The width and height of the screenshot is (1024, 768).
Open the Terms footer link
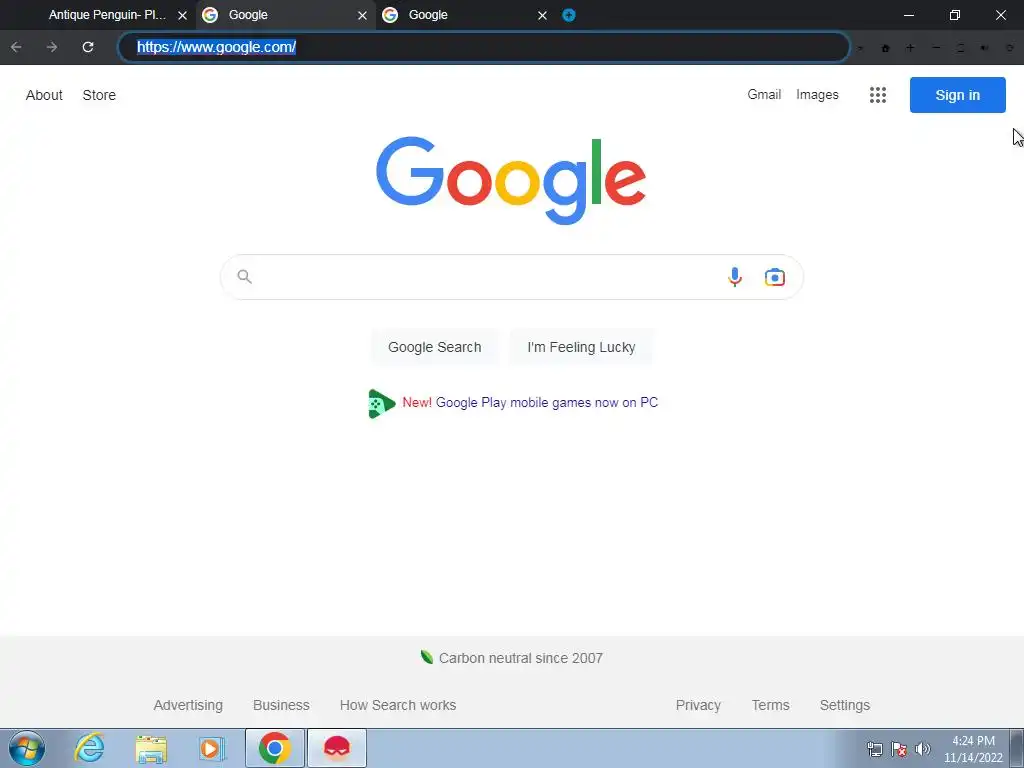[771, 705]
